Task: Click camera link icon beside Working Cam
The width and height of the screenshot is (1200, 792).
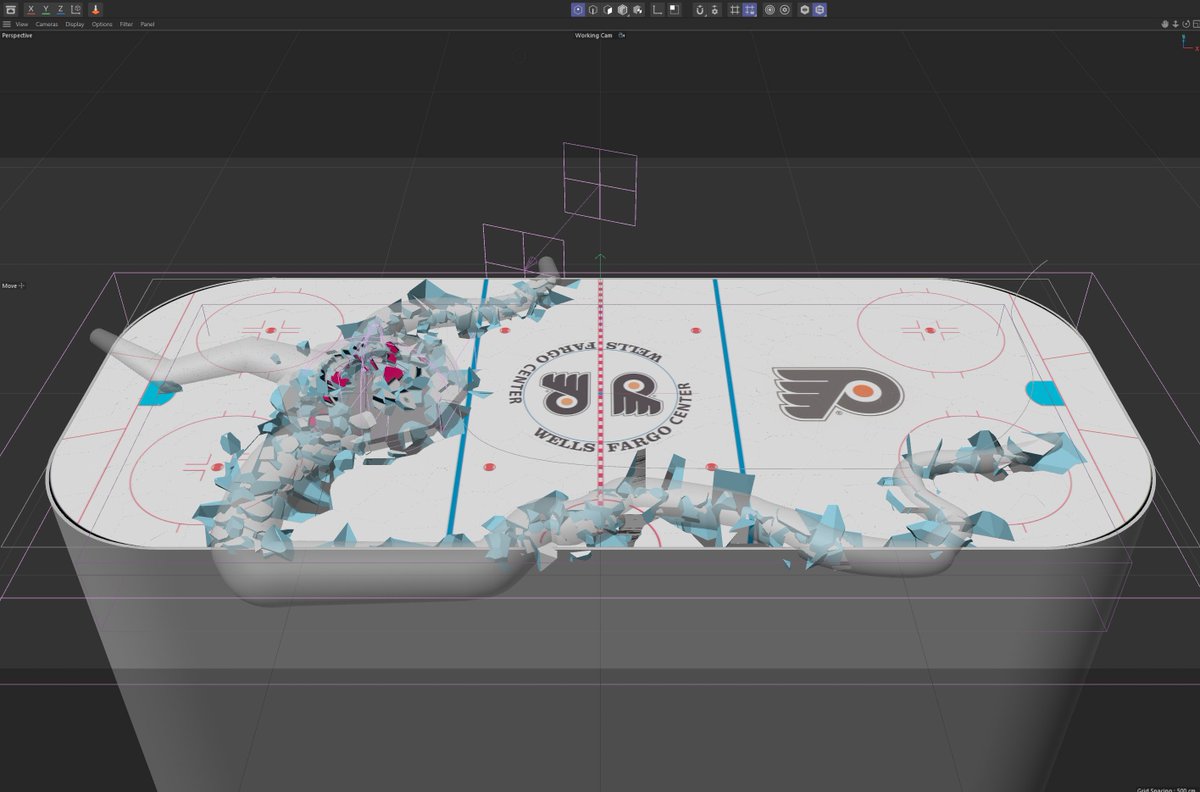Action: (x=622, y=35)
